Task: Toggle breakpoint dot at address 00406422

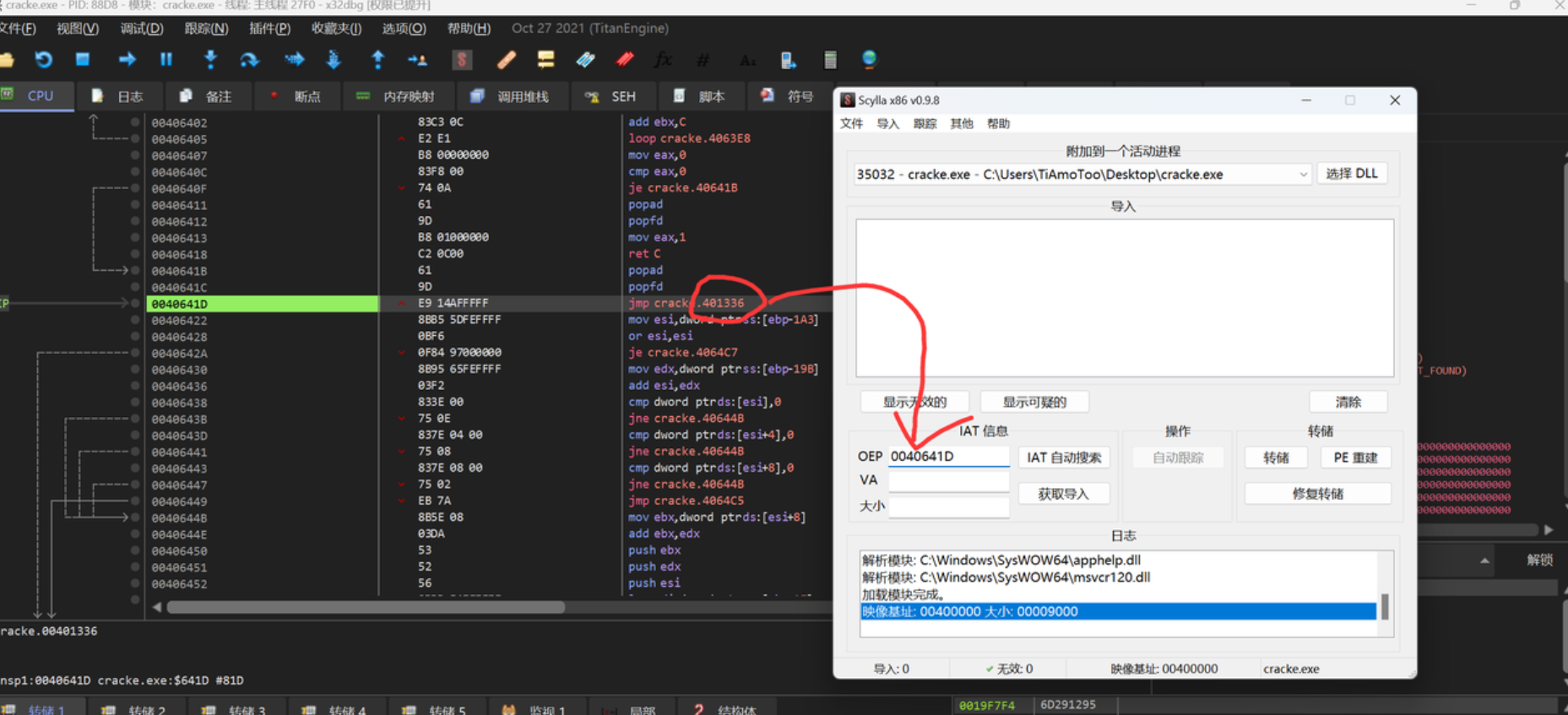Action: [135, 320]
